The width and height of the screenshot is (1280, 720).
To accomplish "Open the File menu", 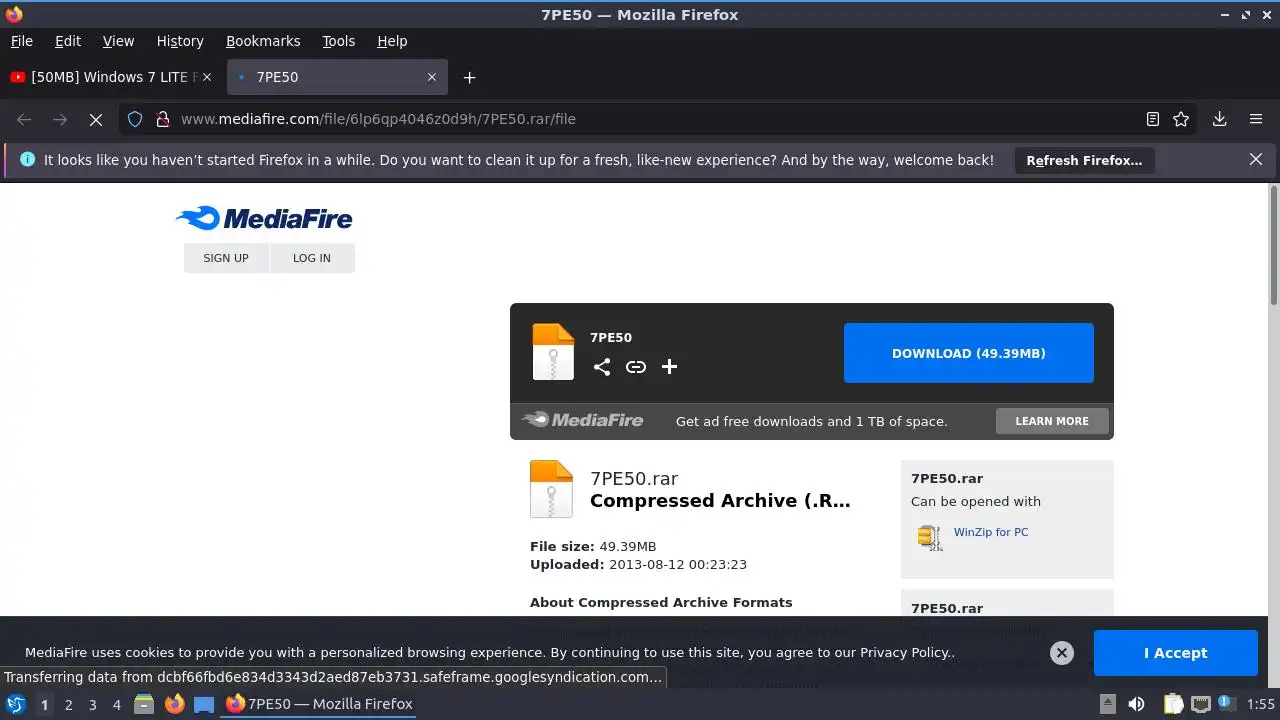I will pyautogui.click(x=22, y=41).
